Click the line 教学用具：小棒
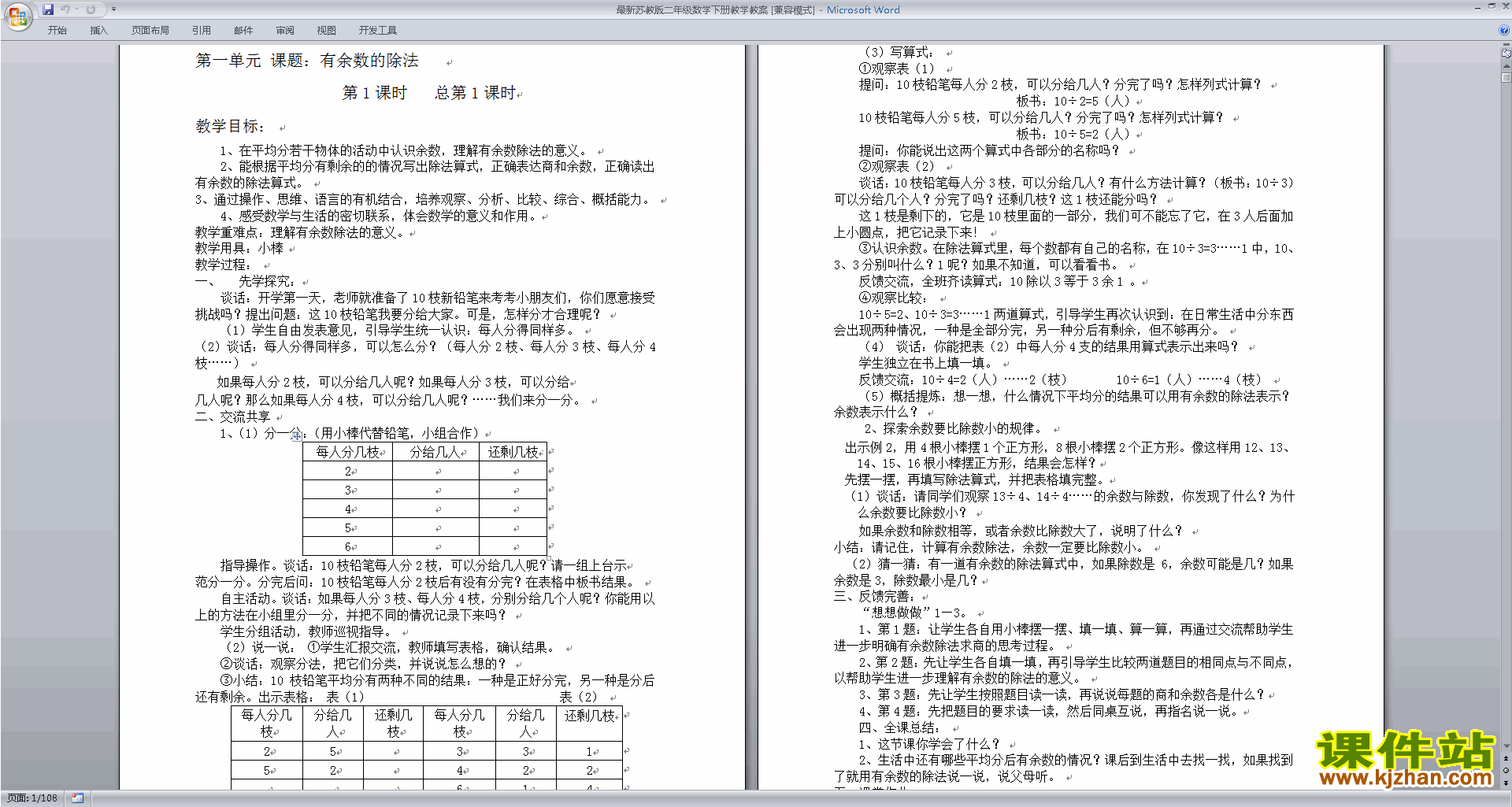This screenshot has width=1512, height=807. 239,248
